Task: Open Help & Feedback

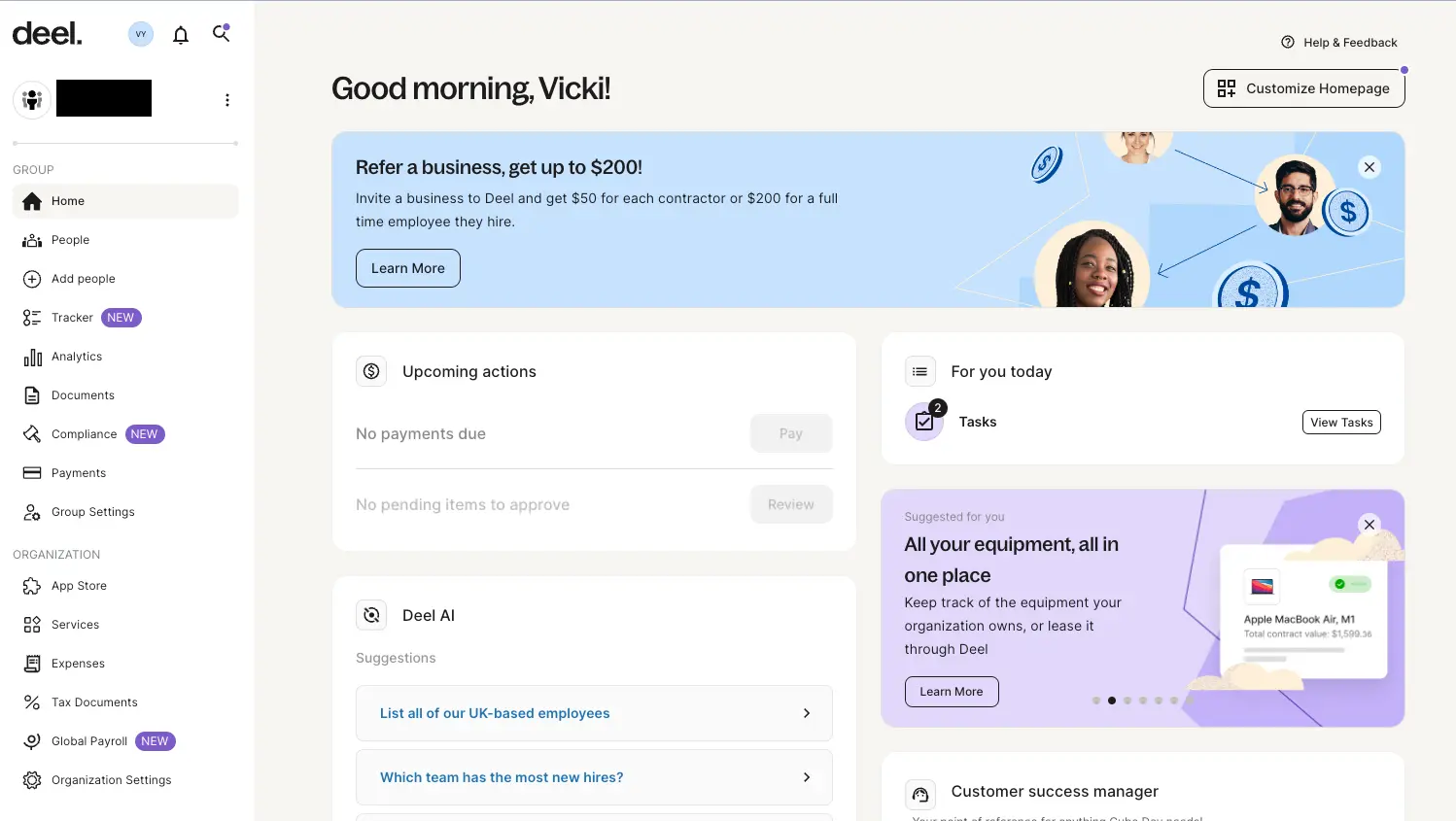Action: click(1339, 42)
